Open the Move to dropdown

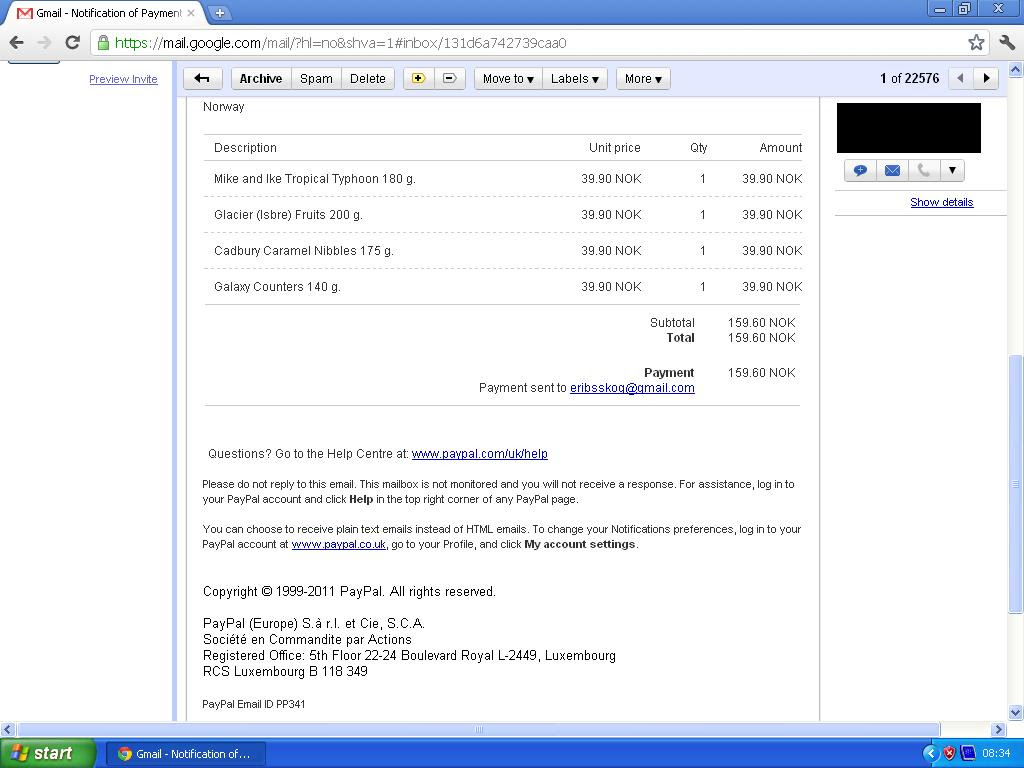pos(508,78)
